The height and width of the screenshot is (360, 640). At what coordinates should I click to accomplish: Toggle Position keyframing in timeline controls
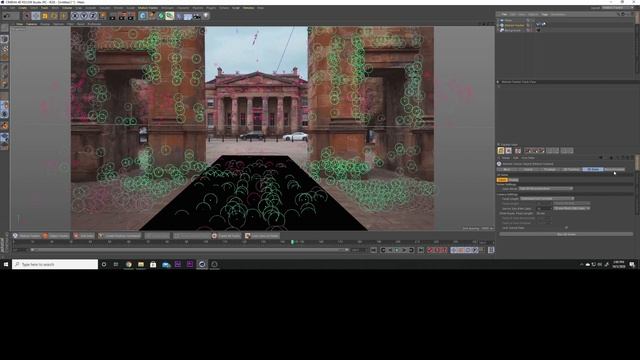(x=453, y=250)
